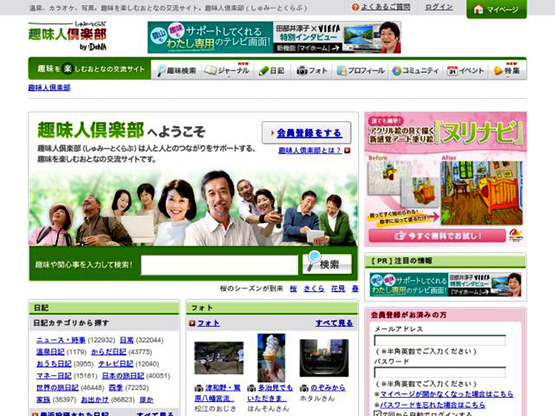
Task: Click the マイページ home tab
Action: point(497,9)
